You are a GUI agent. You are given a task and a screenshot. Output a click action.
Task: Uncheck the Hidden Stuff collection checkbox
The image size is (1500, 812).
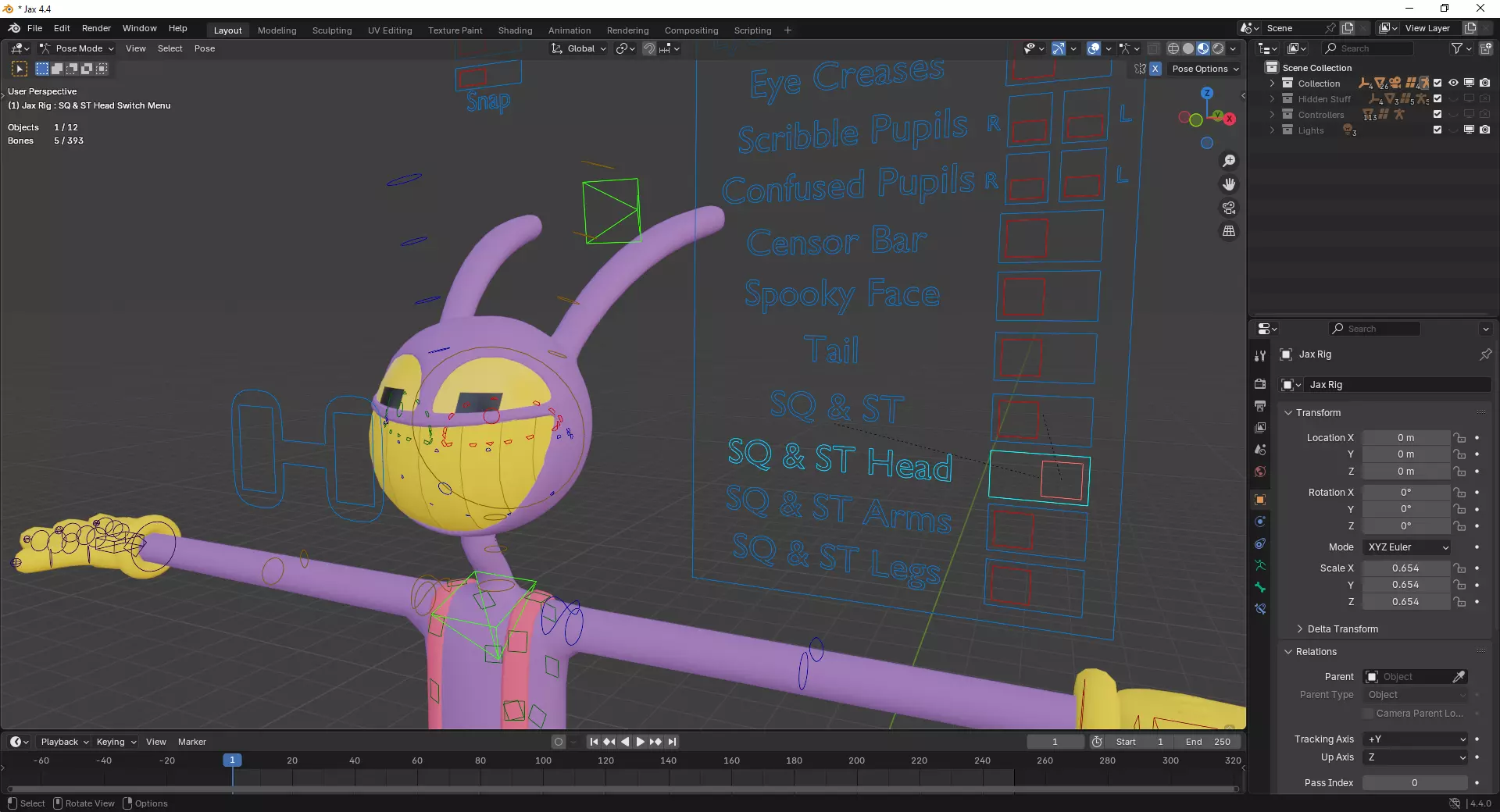pyautogui.click(x=1437, y=98)
